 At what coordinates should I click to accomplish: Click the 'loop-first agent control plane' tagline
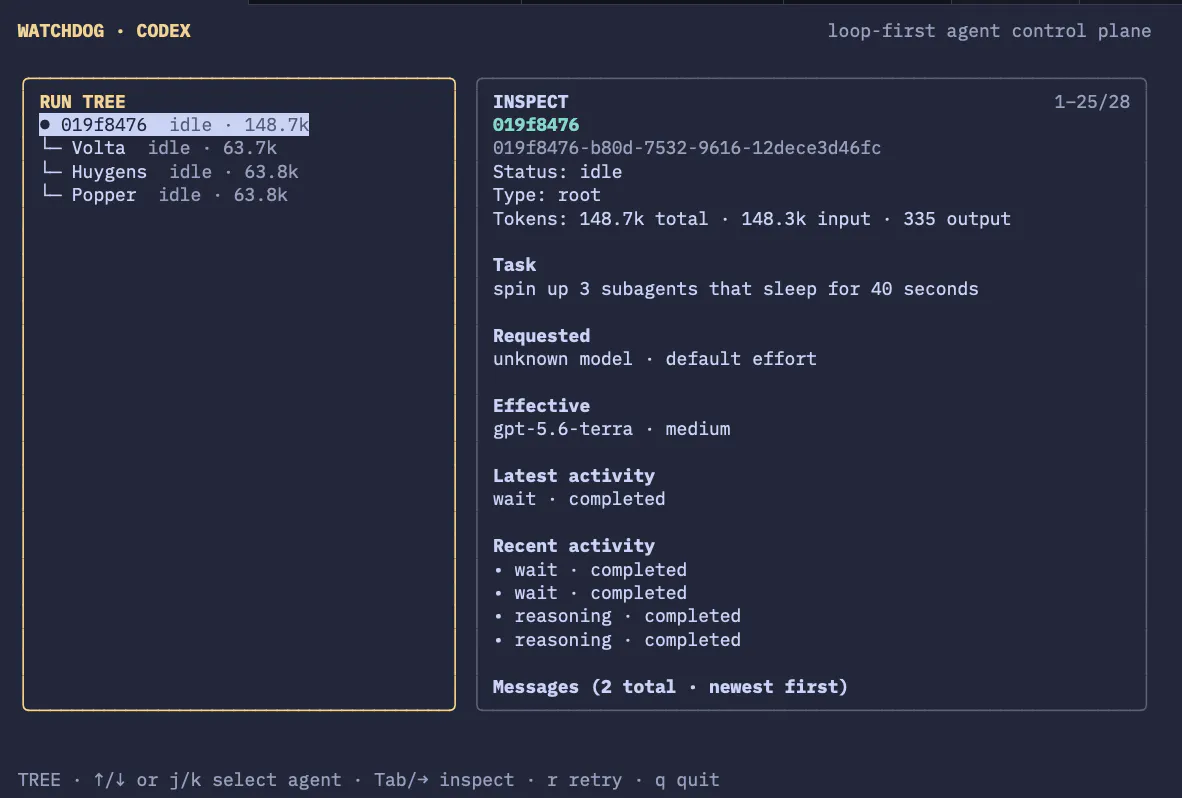pyautogui.click(x=989, y=31)
